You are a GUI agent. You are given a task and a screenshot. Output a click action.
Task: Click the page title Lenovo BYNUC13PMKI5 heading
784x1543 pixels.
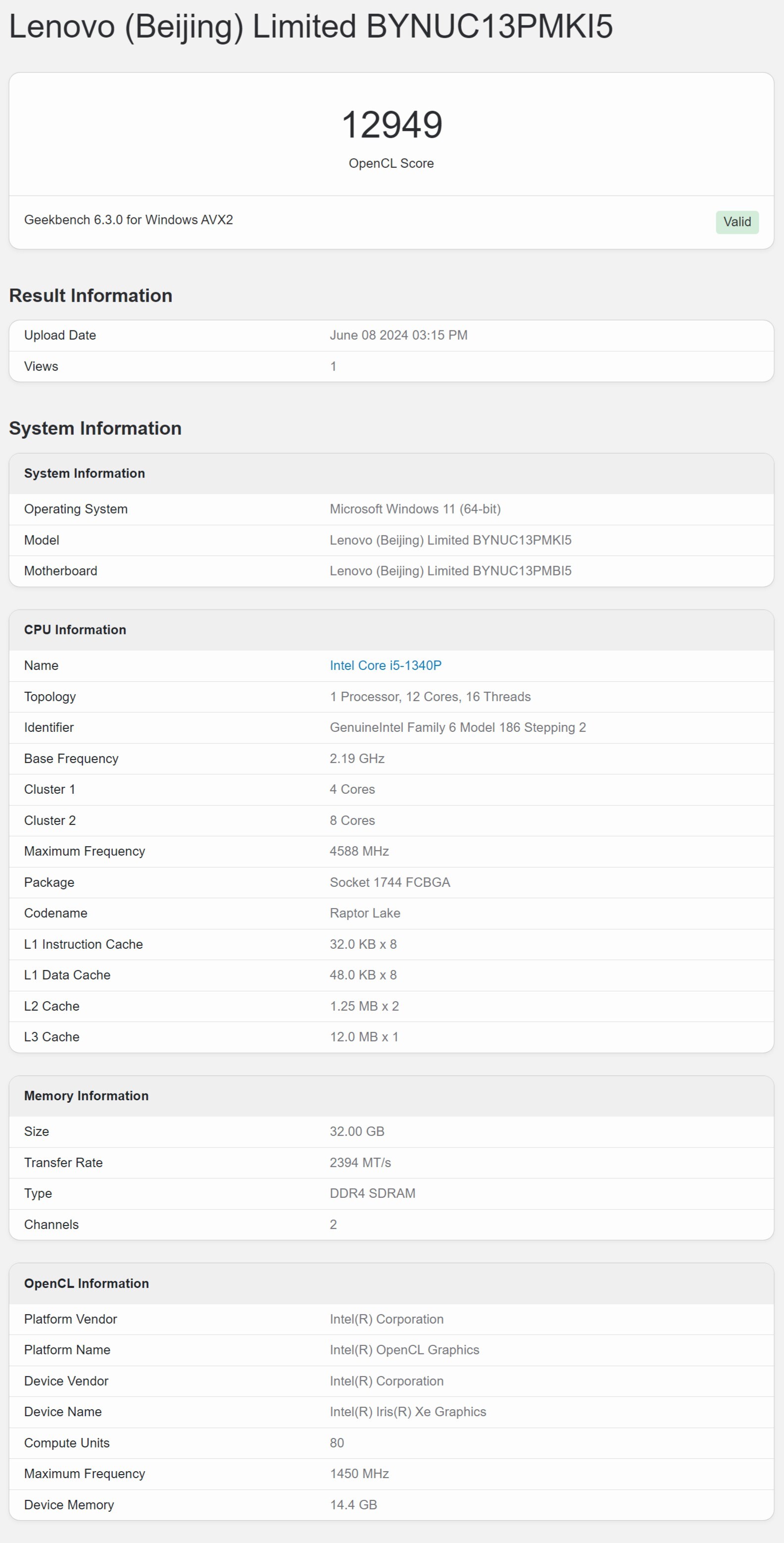click(x=311, y=27)
